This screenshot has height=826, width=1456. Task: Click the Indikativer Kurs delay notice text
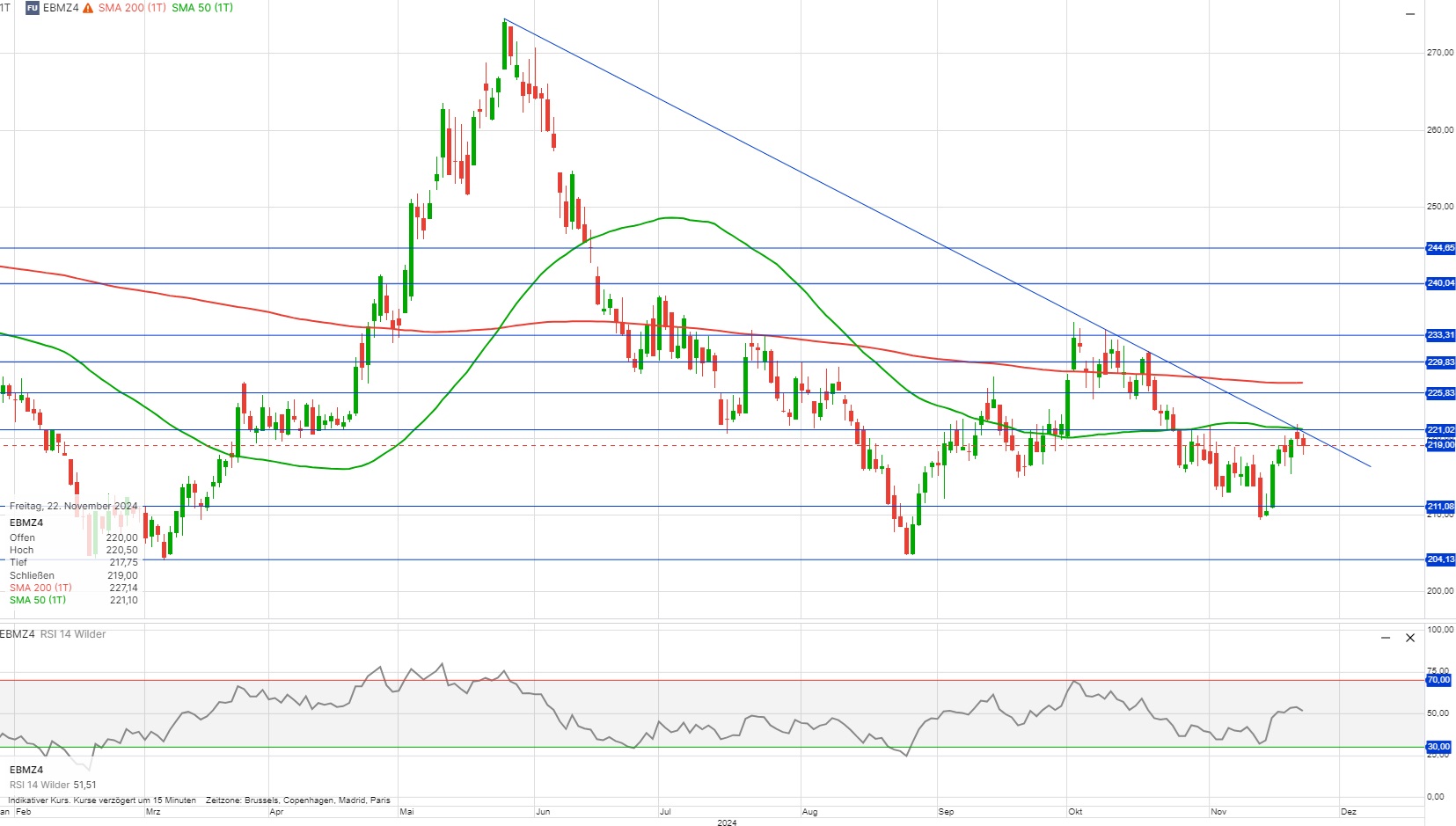coord(102,800)
